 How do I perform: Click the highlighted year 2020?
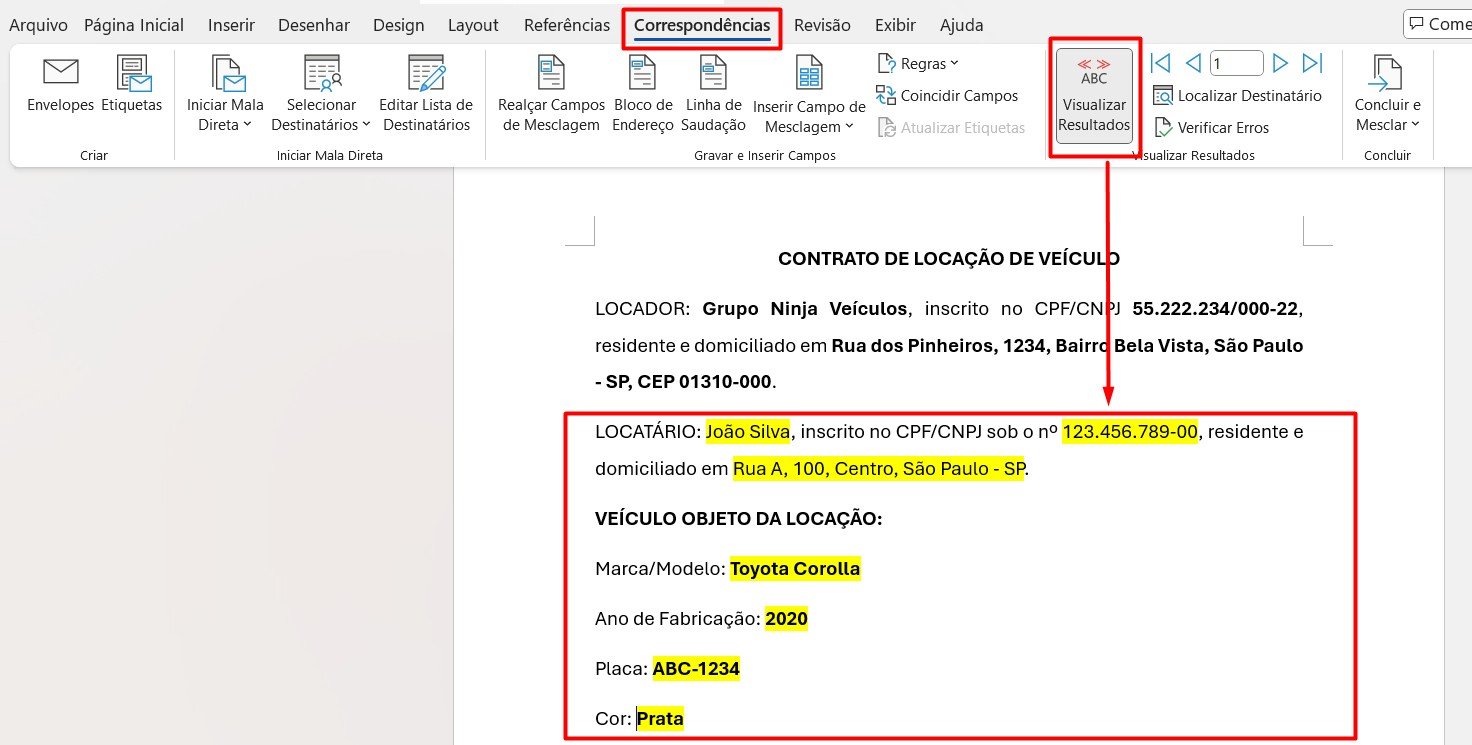787,619
